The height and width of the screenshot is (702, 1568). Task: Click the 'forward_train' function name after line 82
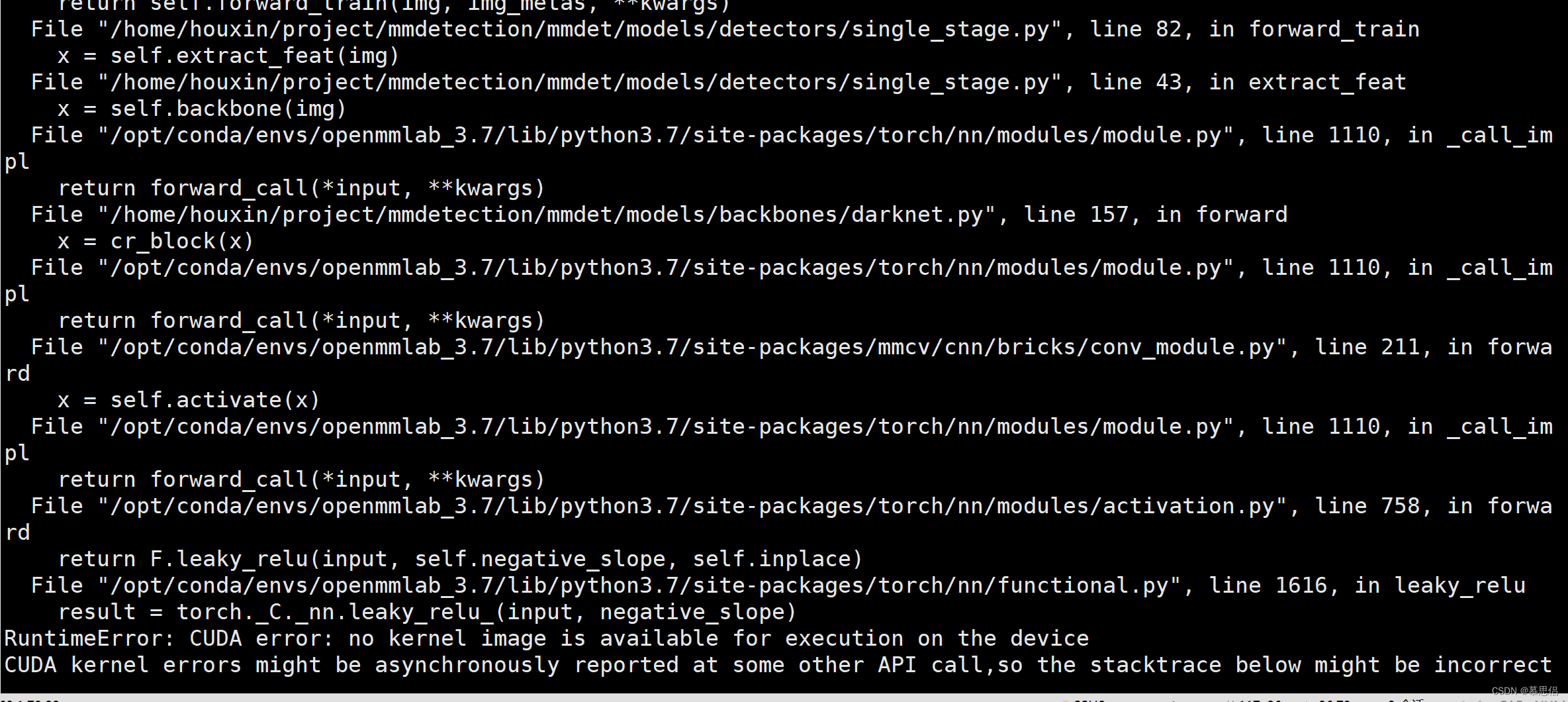1334,30
